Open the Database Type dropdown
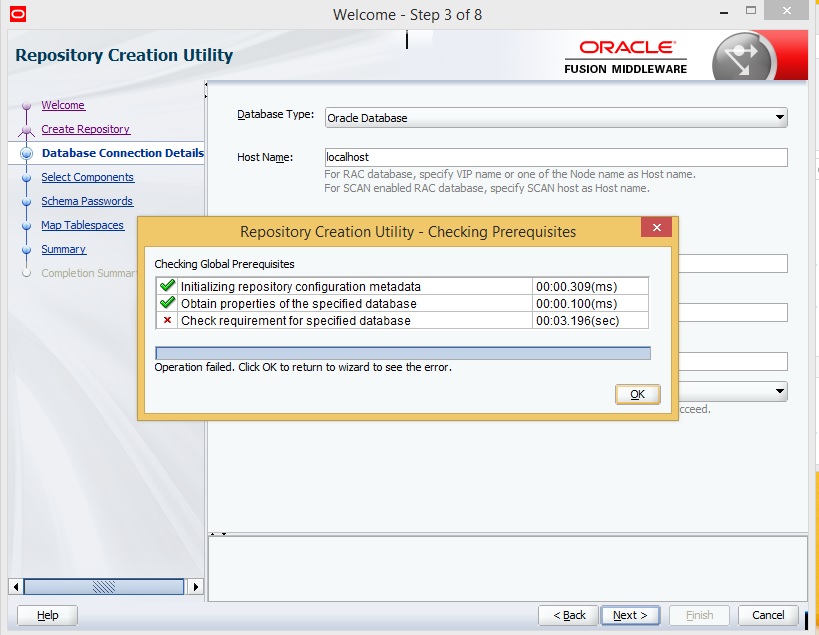Image resolution: width=819 pixels, height=635 pixels. click(779, 117)
